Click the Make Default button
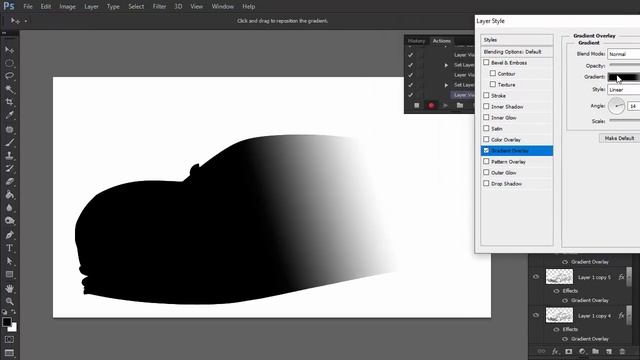 coord(619,138)
